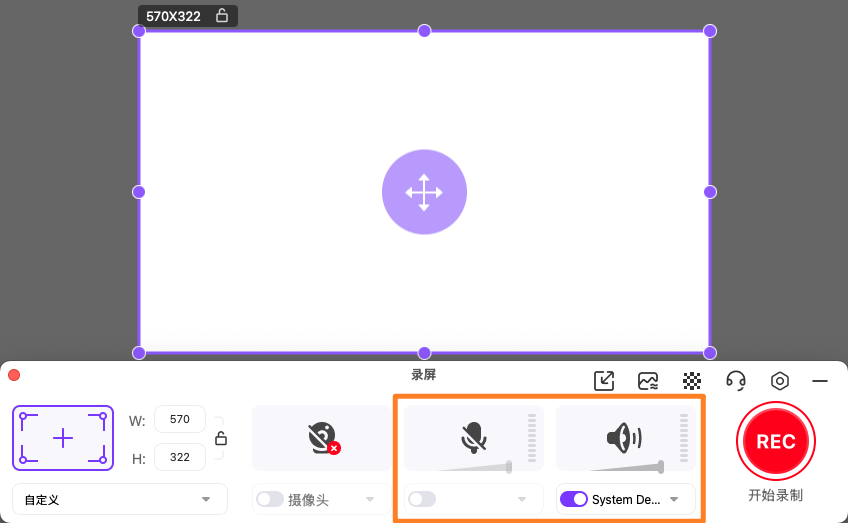Click the system audio speaker icon

(x=624, y=438)
